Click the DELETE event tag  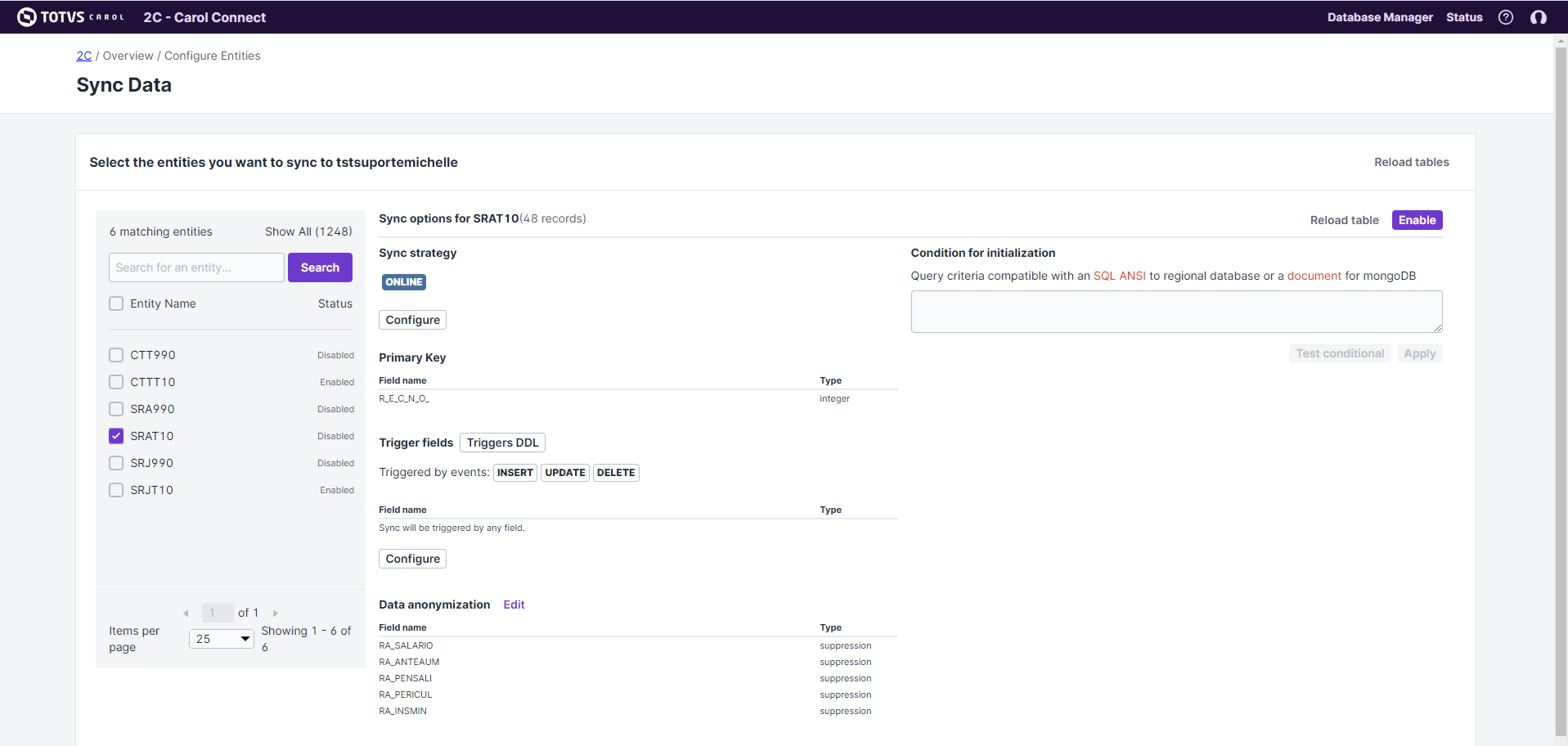tap(616, 473)
